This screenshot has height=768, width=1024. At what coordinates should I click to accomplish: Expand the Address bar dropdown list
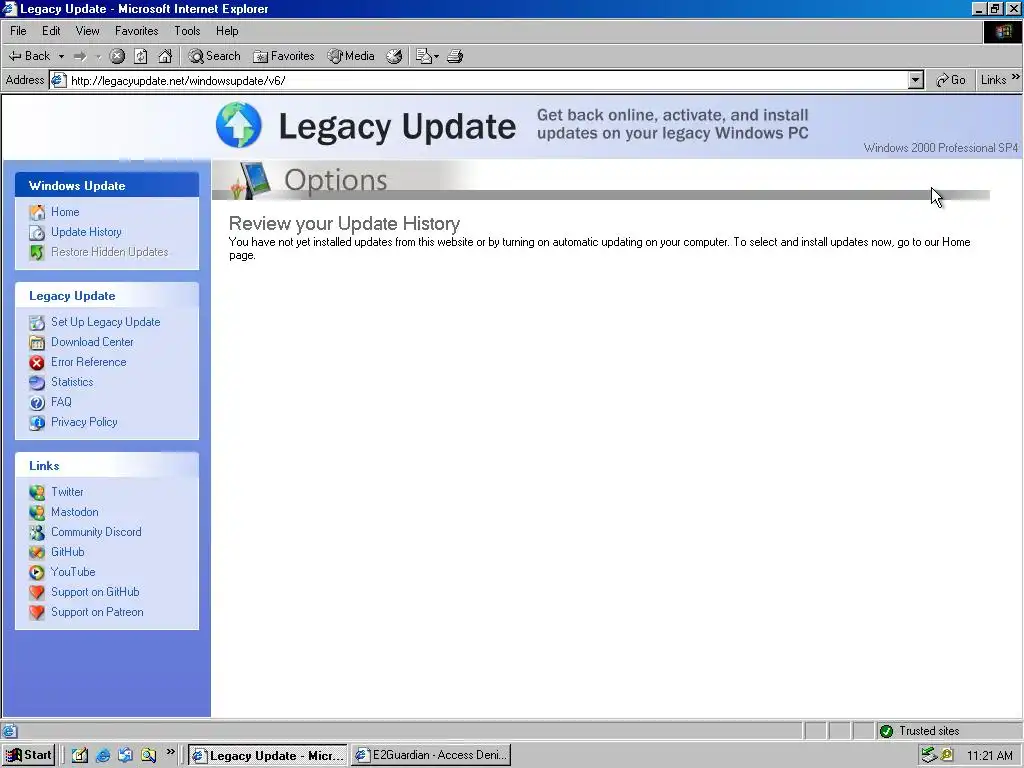click(x=916, y=80)
